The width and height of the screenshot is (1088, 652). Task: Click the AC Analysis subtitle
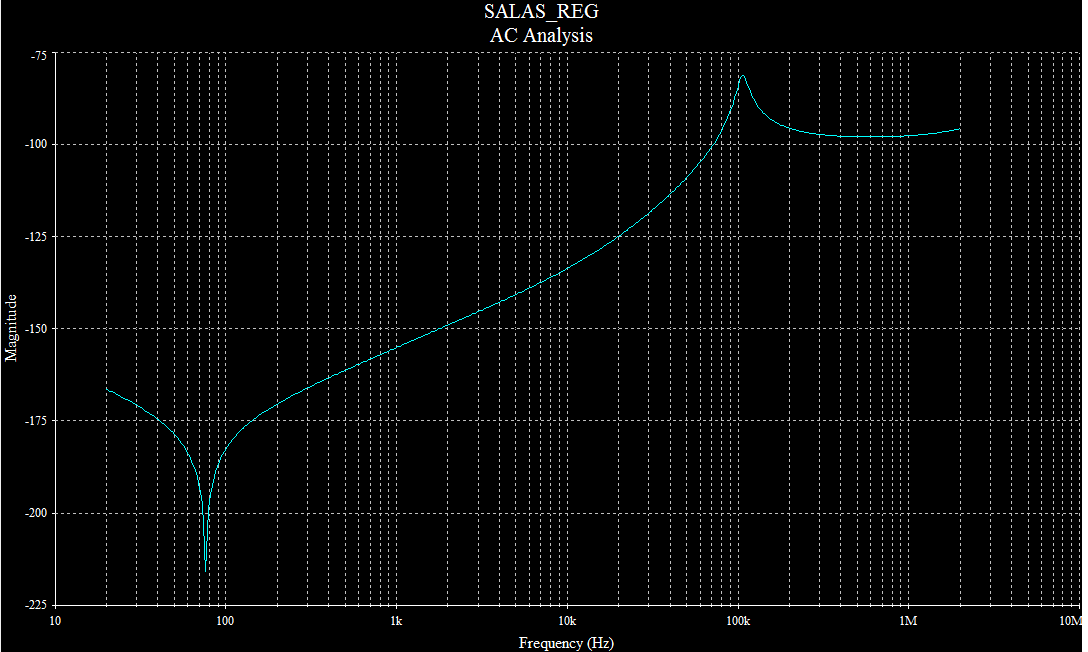[541, 35]
